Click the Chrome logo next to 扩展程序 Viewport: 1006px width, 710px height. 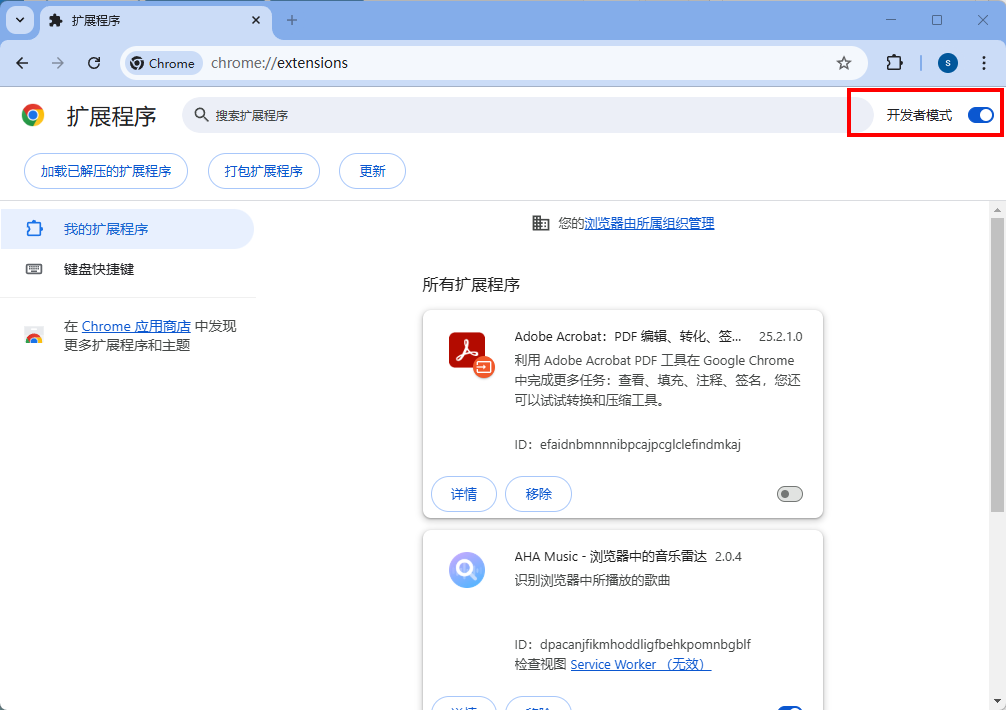(33, 115)
